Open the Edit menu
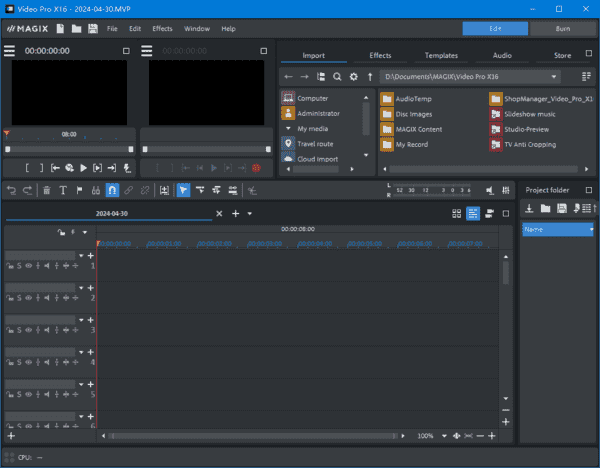 pyautogui.click(x=135, y=29)
